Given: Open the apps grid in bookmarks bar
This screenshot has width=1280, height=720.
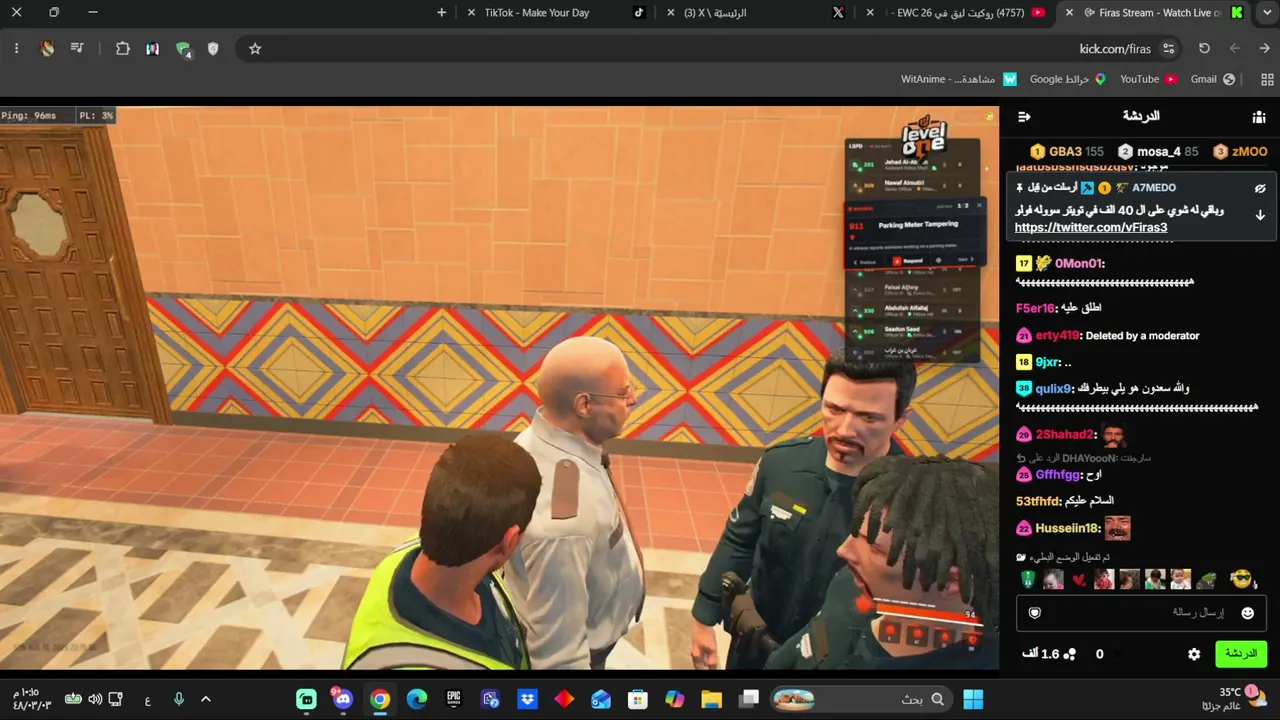Looking at the screenshot, I should [1267, 79].
